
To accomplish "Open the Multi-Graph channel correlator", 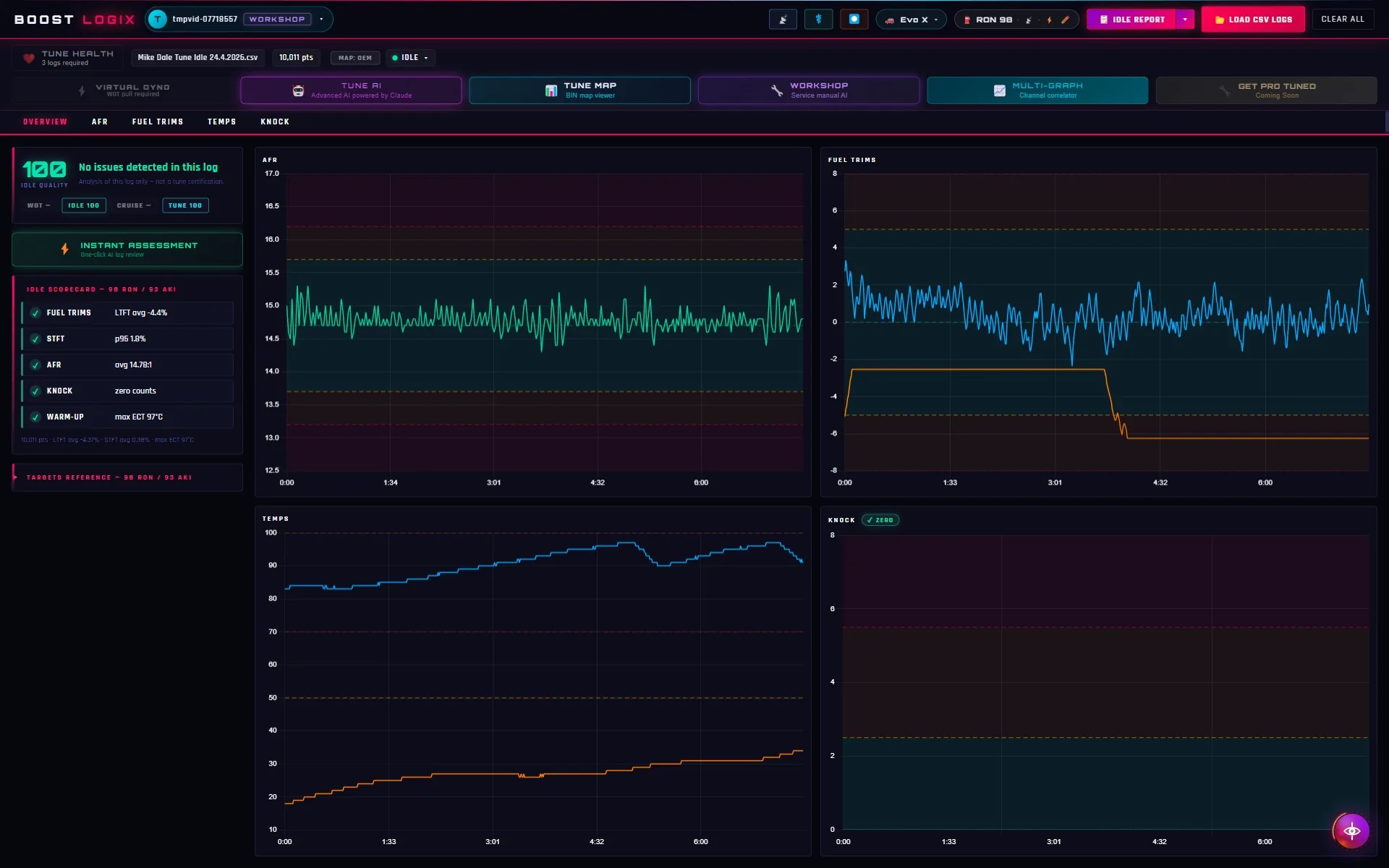I will pos(1037,90).
